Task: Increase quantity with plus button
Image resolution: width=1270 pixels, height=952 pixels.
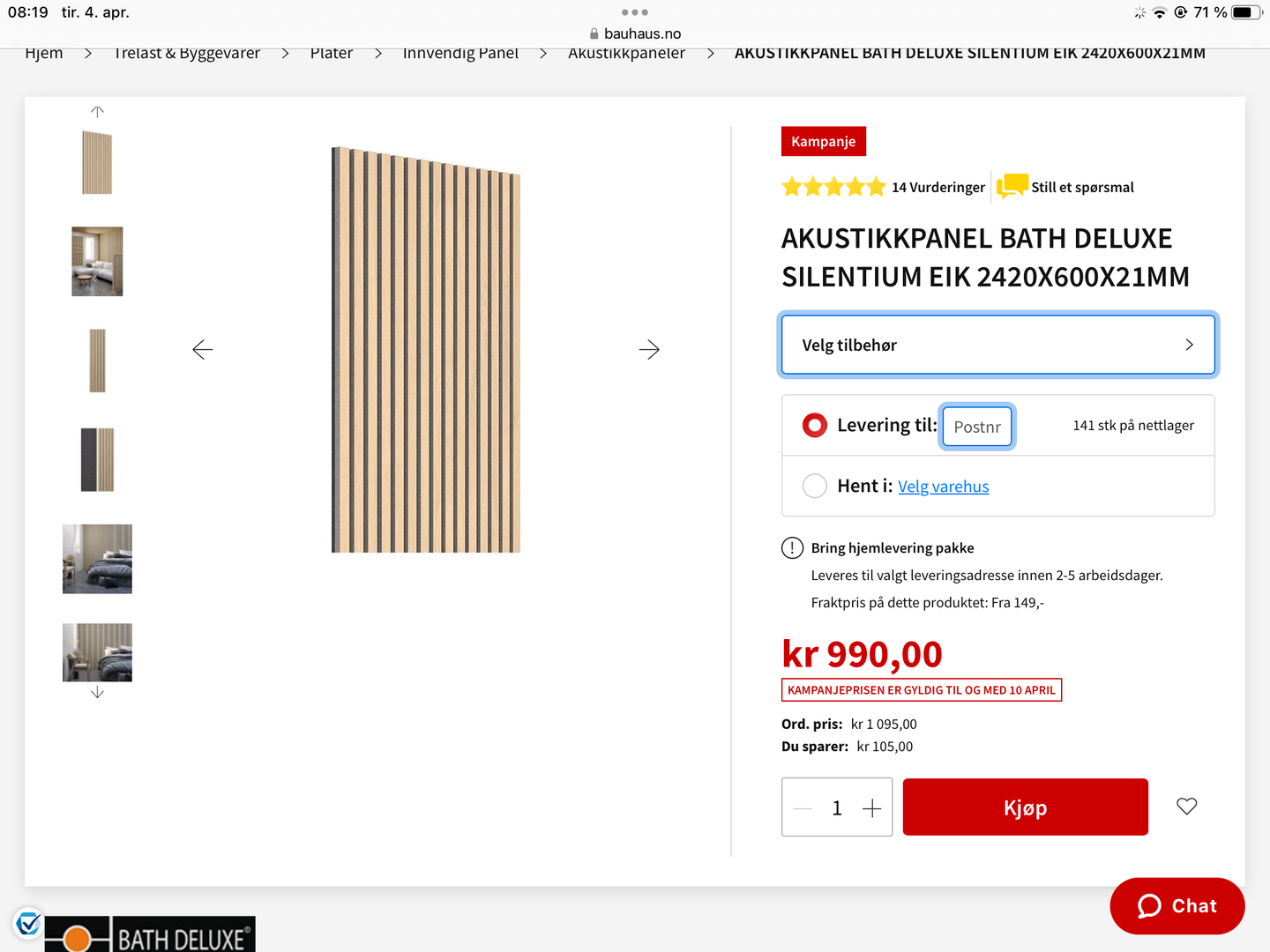Action: point(871,808)
